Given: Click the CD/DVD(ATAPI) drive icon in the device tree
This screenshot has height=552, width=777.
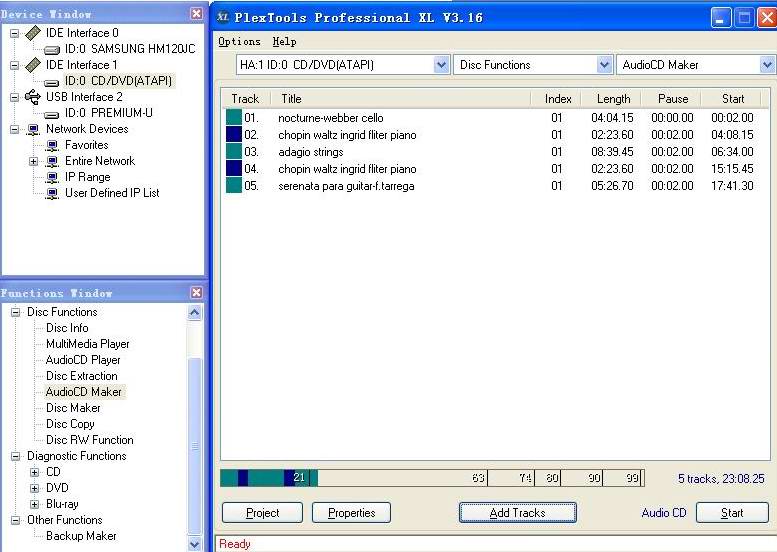Looking at the screenshot, I should (x=52, y=82).
